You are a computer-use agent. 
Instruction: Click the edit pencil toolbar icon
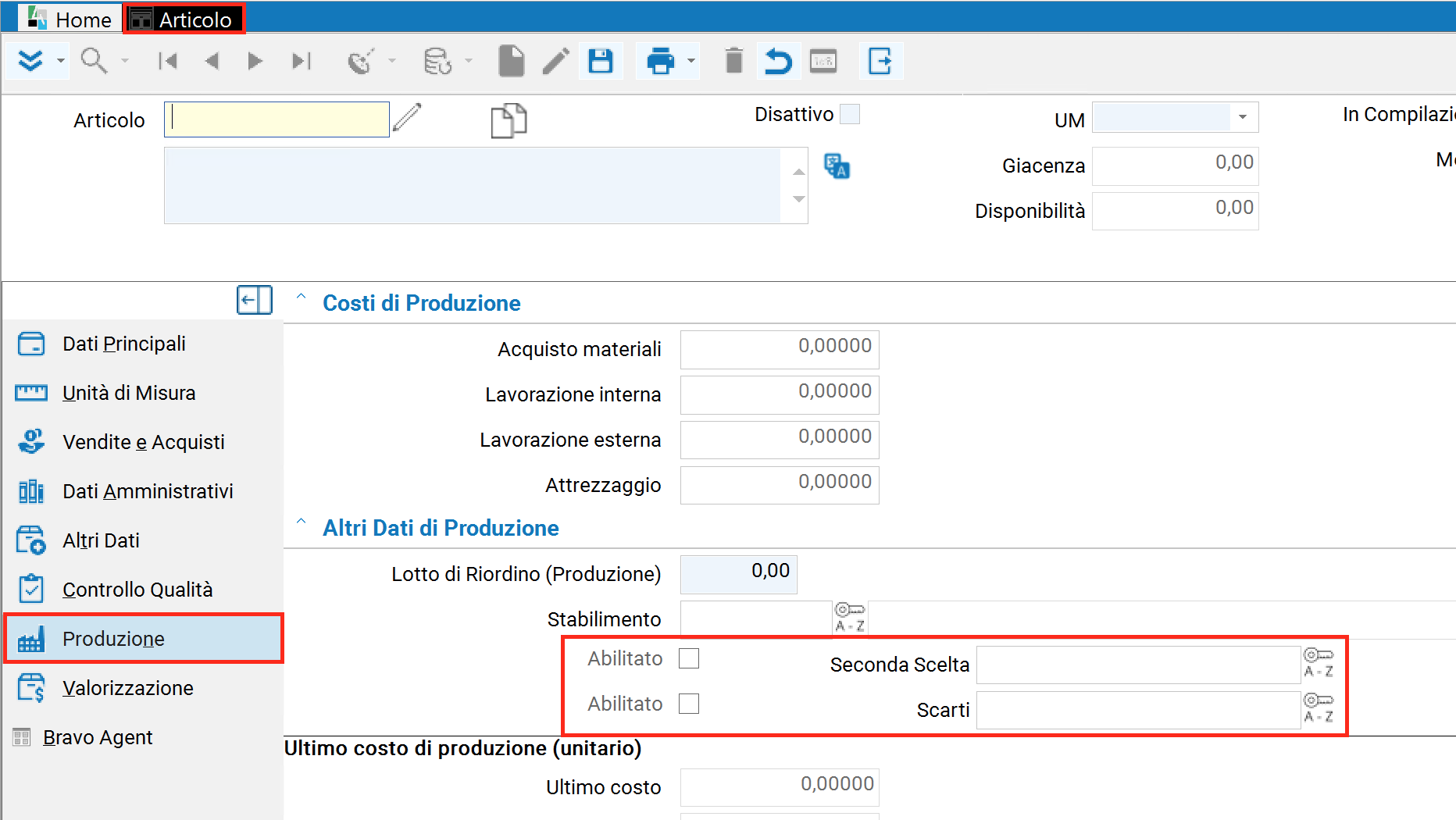(x=555, y=61)
